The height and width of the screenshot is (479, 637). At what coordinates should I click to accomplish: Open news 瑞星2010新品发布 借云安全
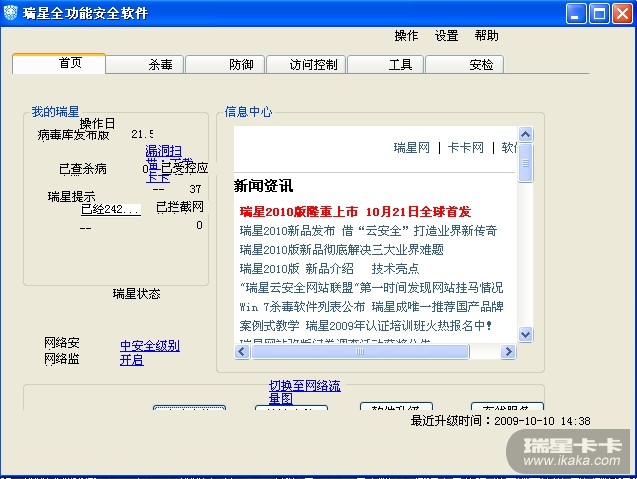click(368, 231)
